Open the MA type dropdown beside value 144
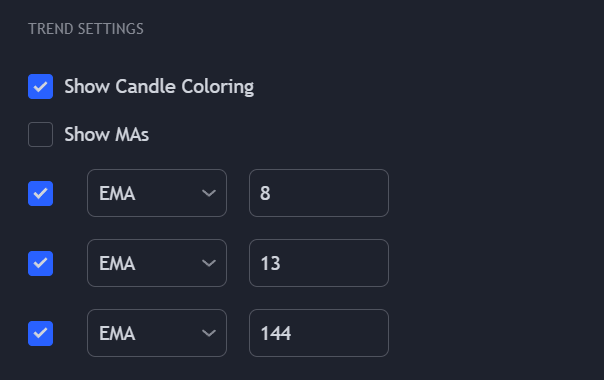Viewport: 604px width, 380px height. click(x=157, y=333)
